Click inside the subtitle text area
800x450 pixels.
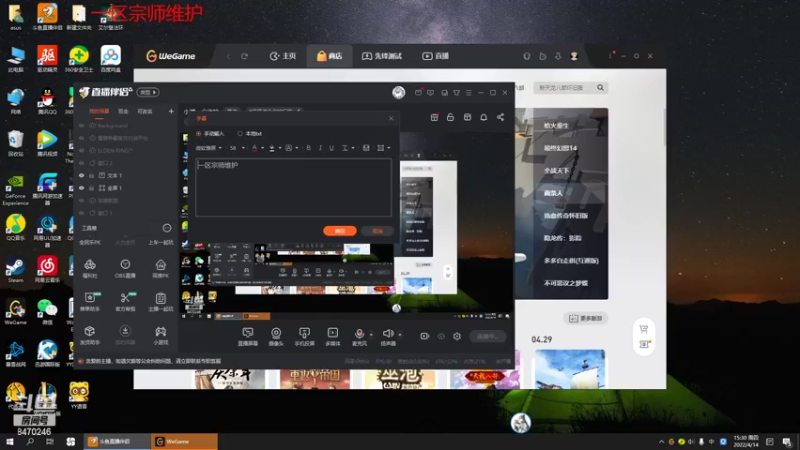[293, 187]
